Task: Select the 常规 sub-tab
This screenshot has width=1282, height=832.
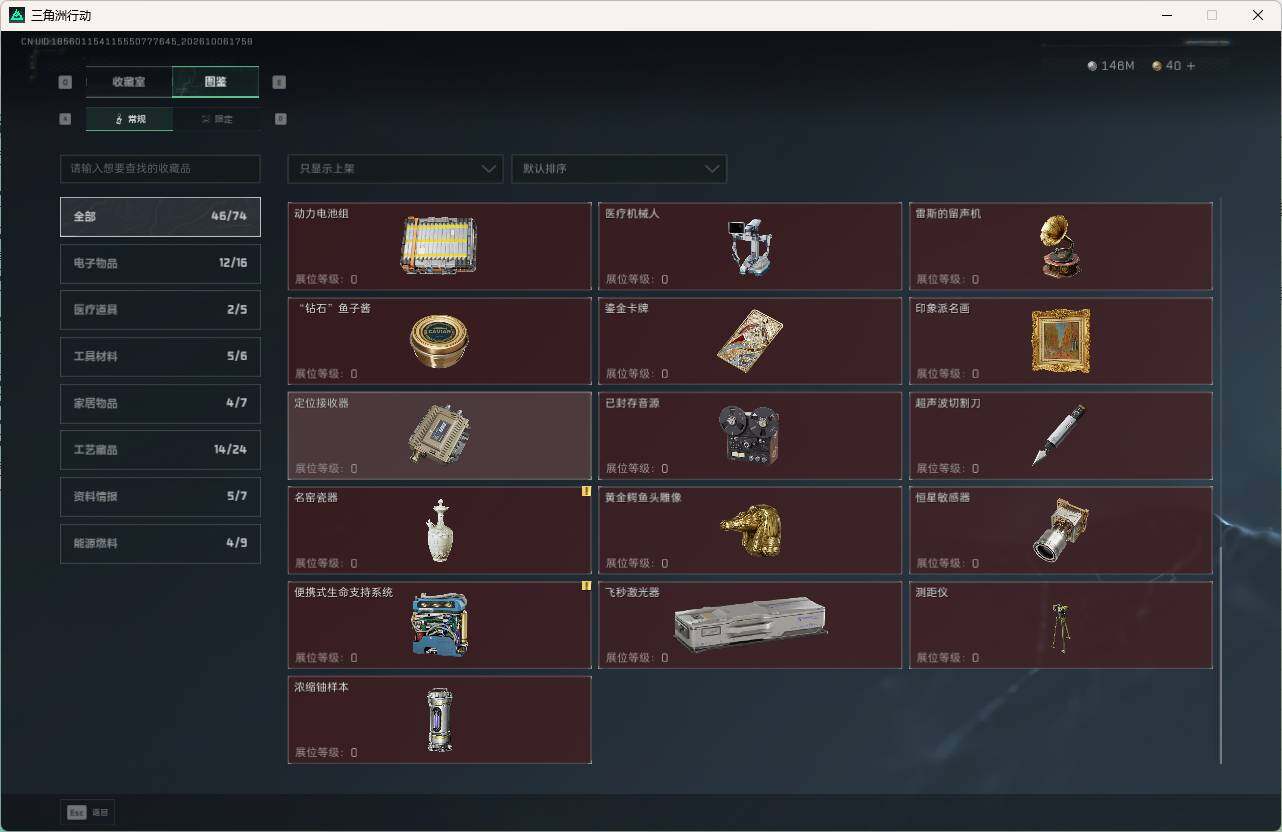Action: (129, 119)
